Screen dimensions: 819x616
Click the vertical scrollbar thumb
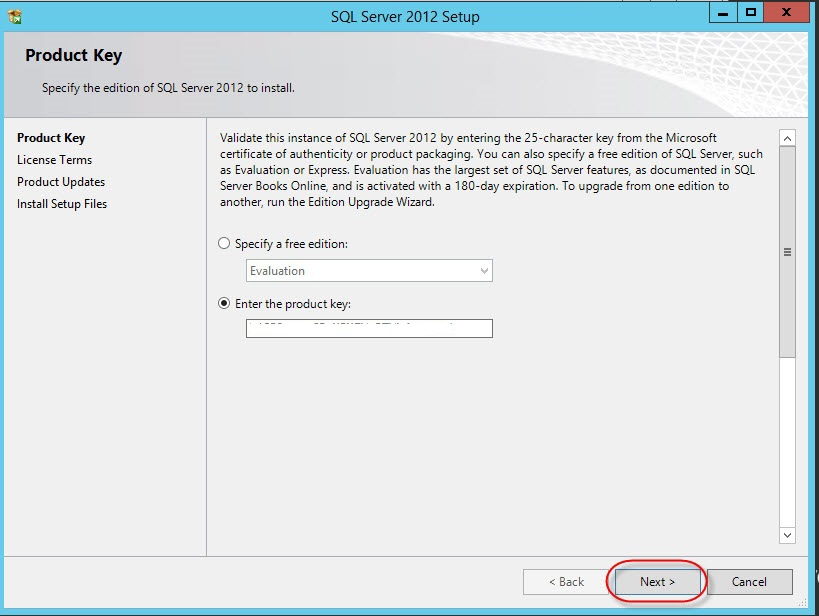(787, 252)
